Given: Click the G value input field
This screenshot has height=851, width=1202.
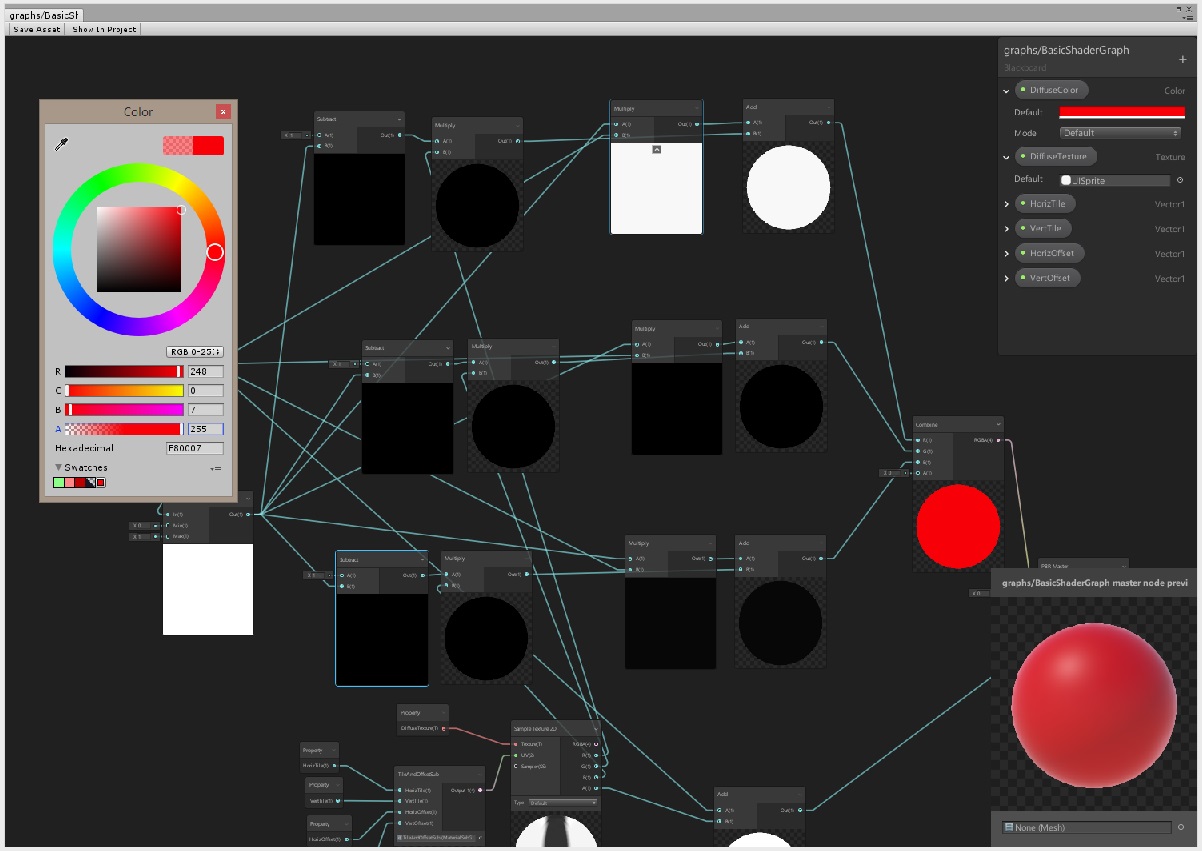Looking at the screenshot, I should coord(205,390).
